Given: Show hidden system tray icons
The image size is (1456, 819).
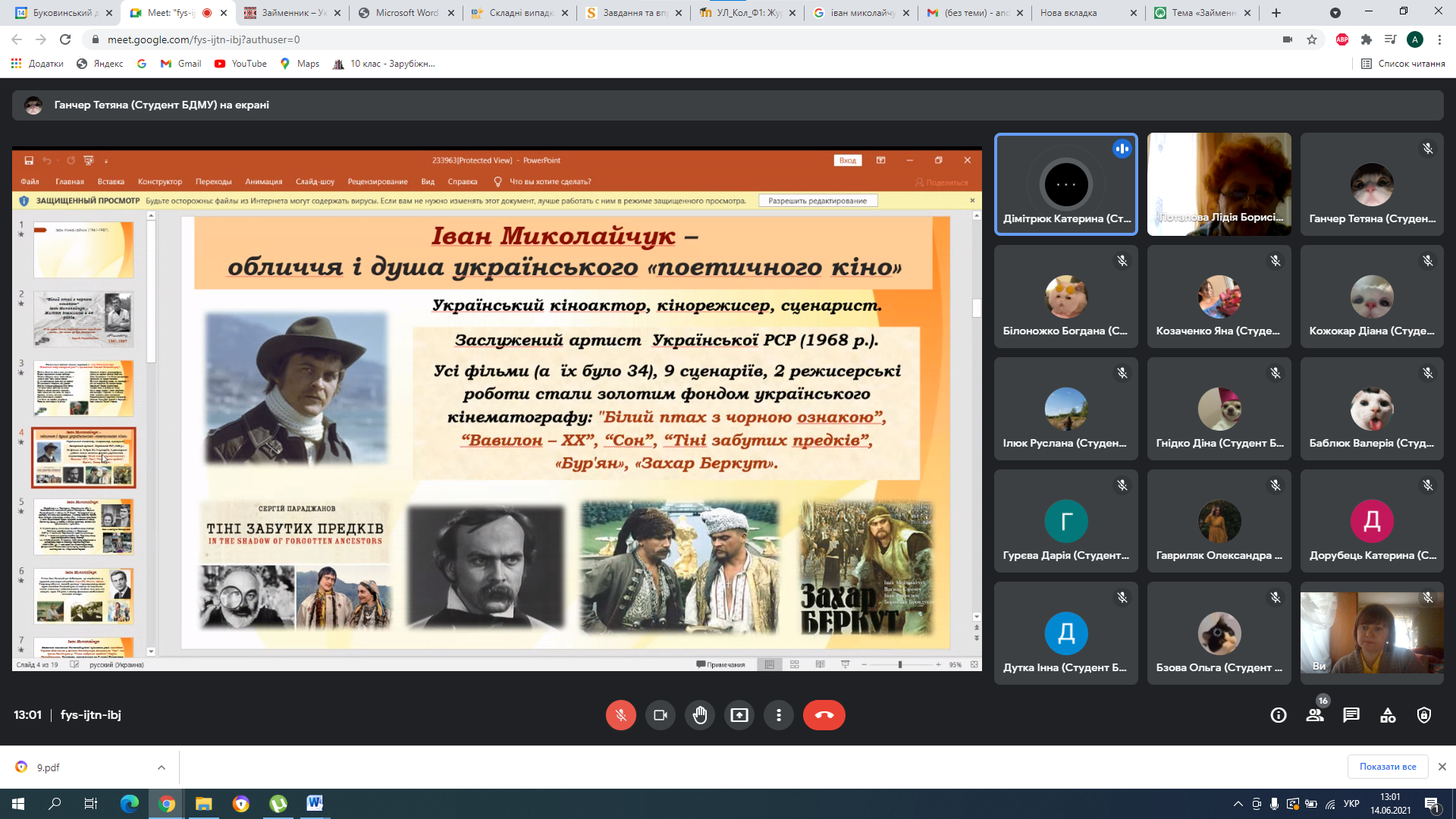Looking at the screenshot, I should 1238,804.
